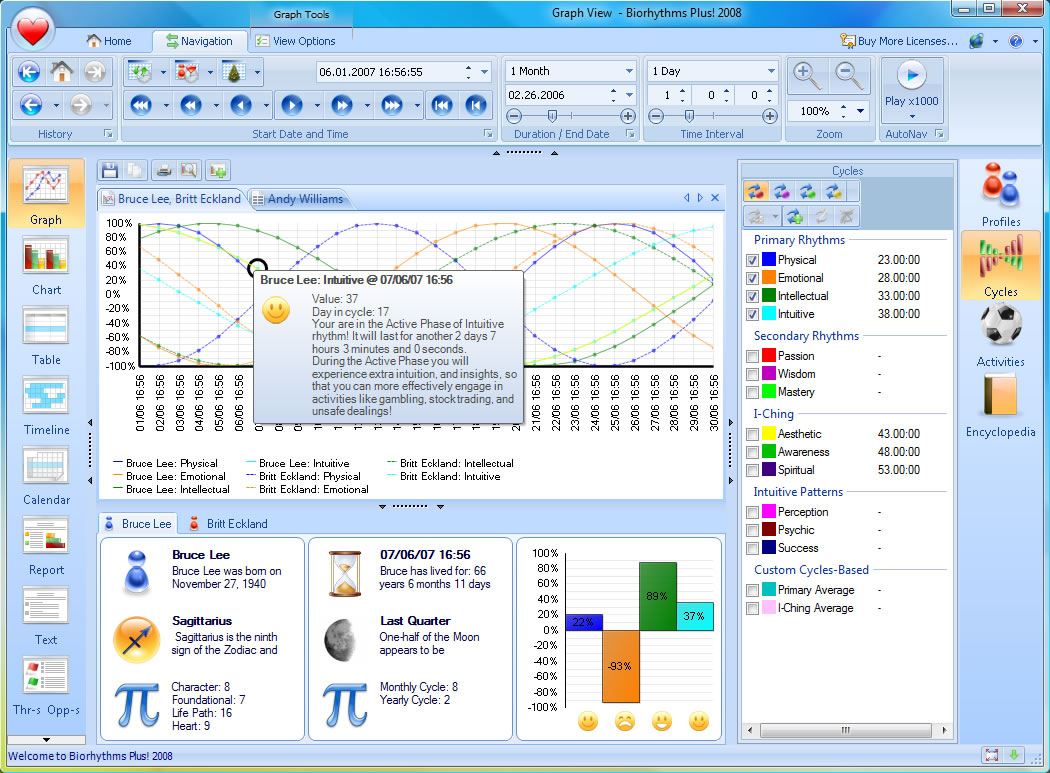Click the zoom in magnifier icon
The image size is (1050, 773).
pyautogui.click(x=805, y=74)
